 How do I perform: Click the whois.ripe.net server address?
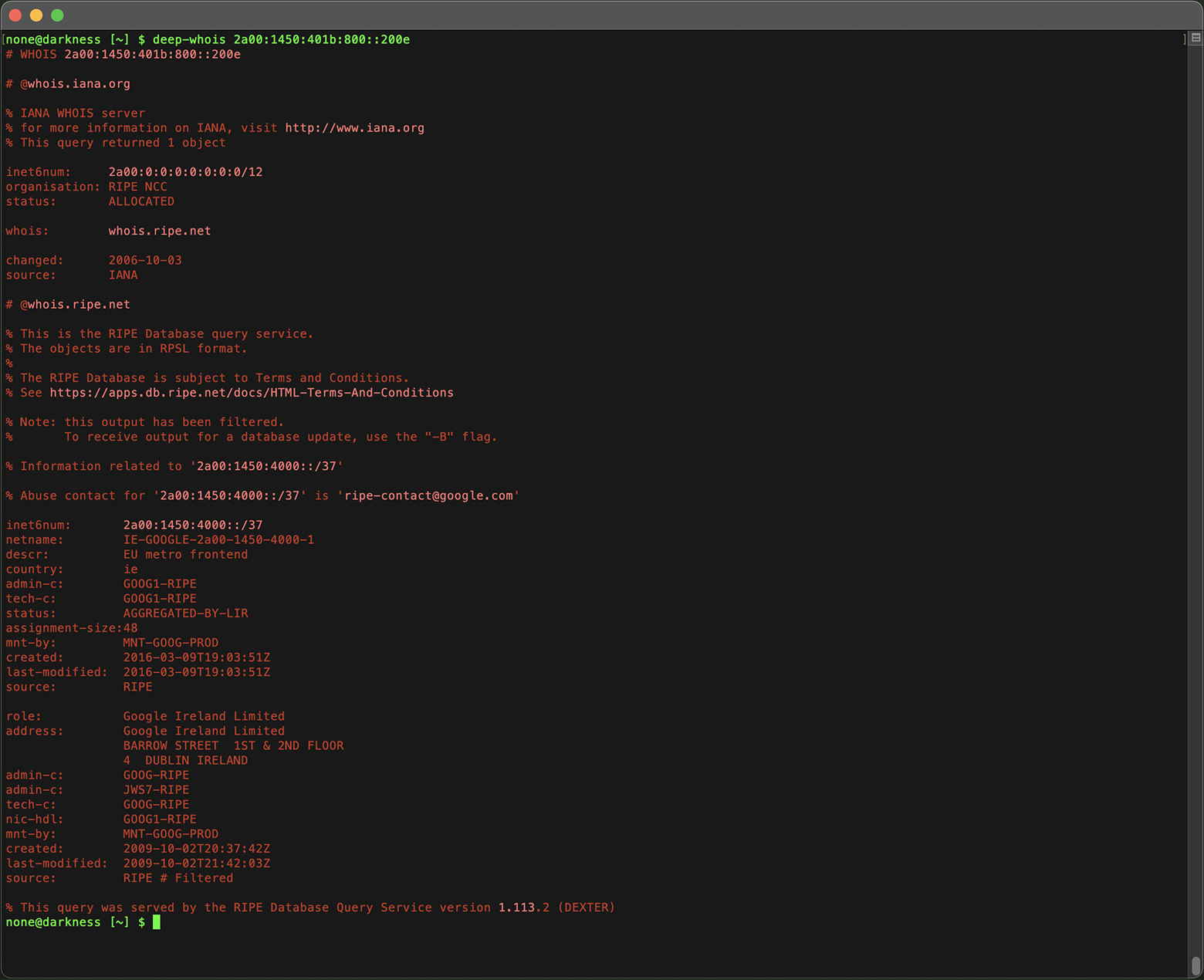click(159, 230)
